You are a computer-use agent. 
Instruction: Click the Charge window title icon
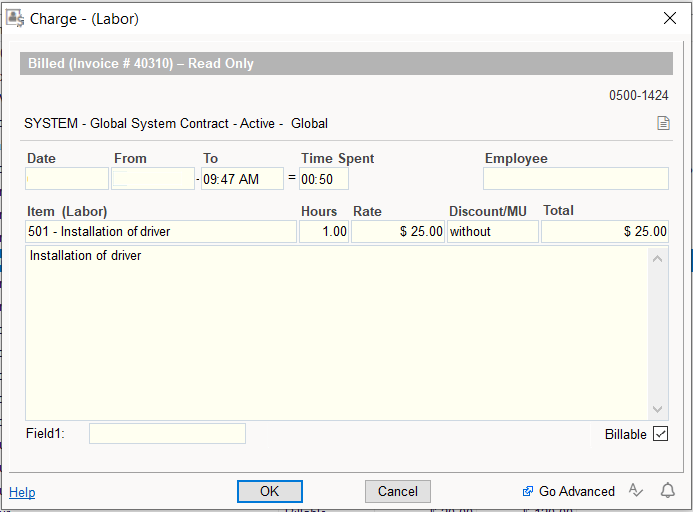click(16, 18)
